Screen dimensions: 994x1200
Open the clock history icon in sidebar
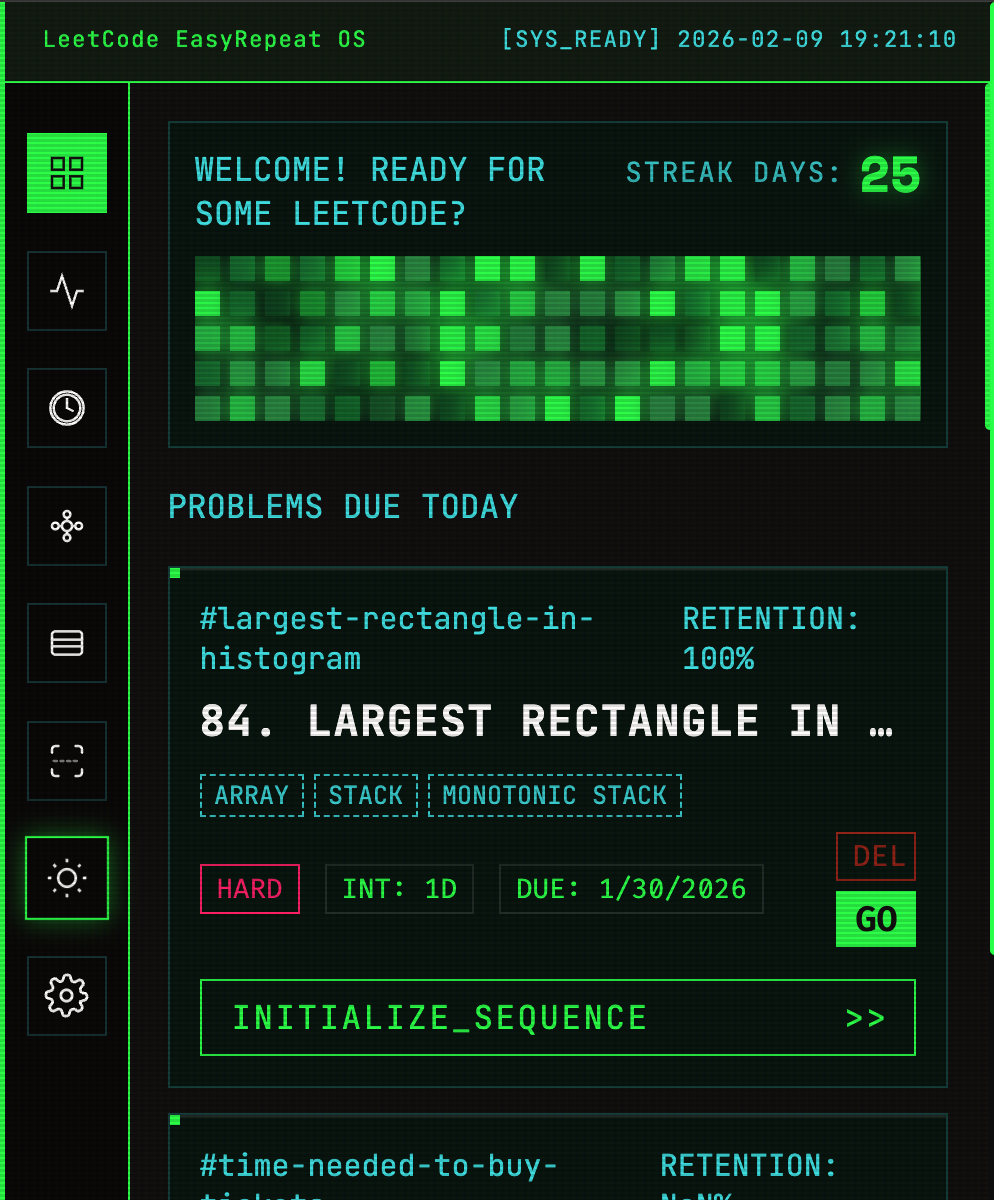(x=67, y=408)
